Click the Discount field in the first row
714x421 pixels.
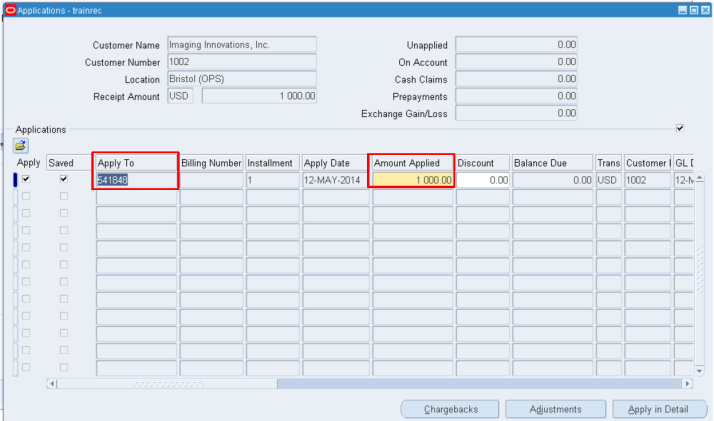tap(483, 180)
